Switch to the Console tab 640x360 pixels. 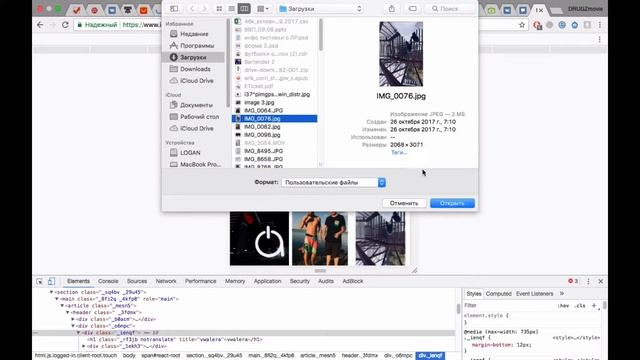click(x=108, y=281)
